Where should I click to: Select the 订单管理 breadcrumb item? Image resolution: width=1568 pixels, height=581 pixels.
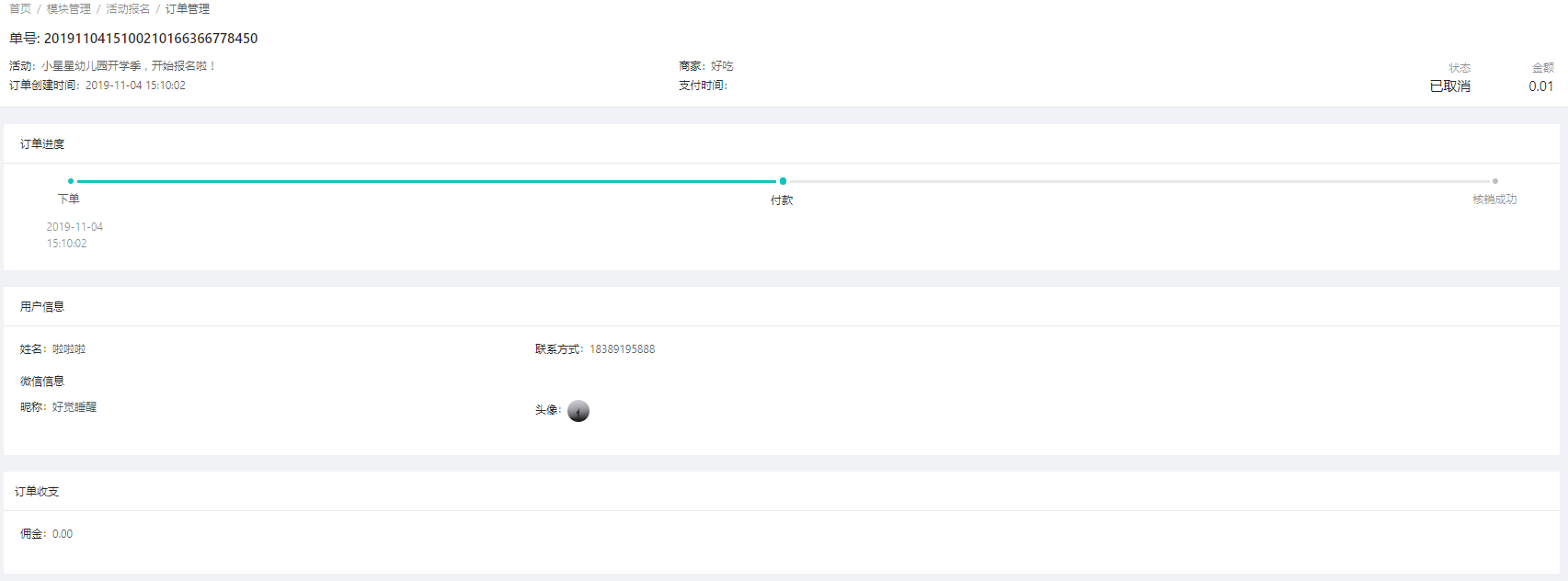click(x=188, y=9)
